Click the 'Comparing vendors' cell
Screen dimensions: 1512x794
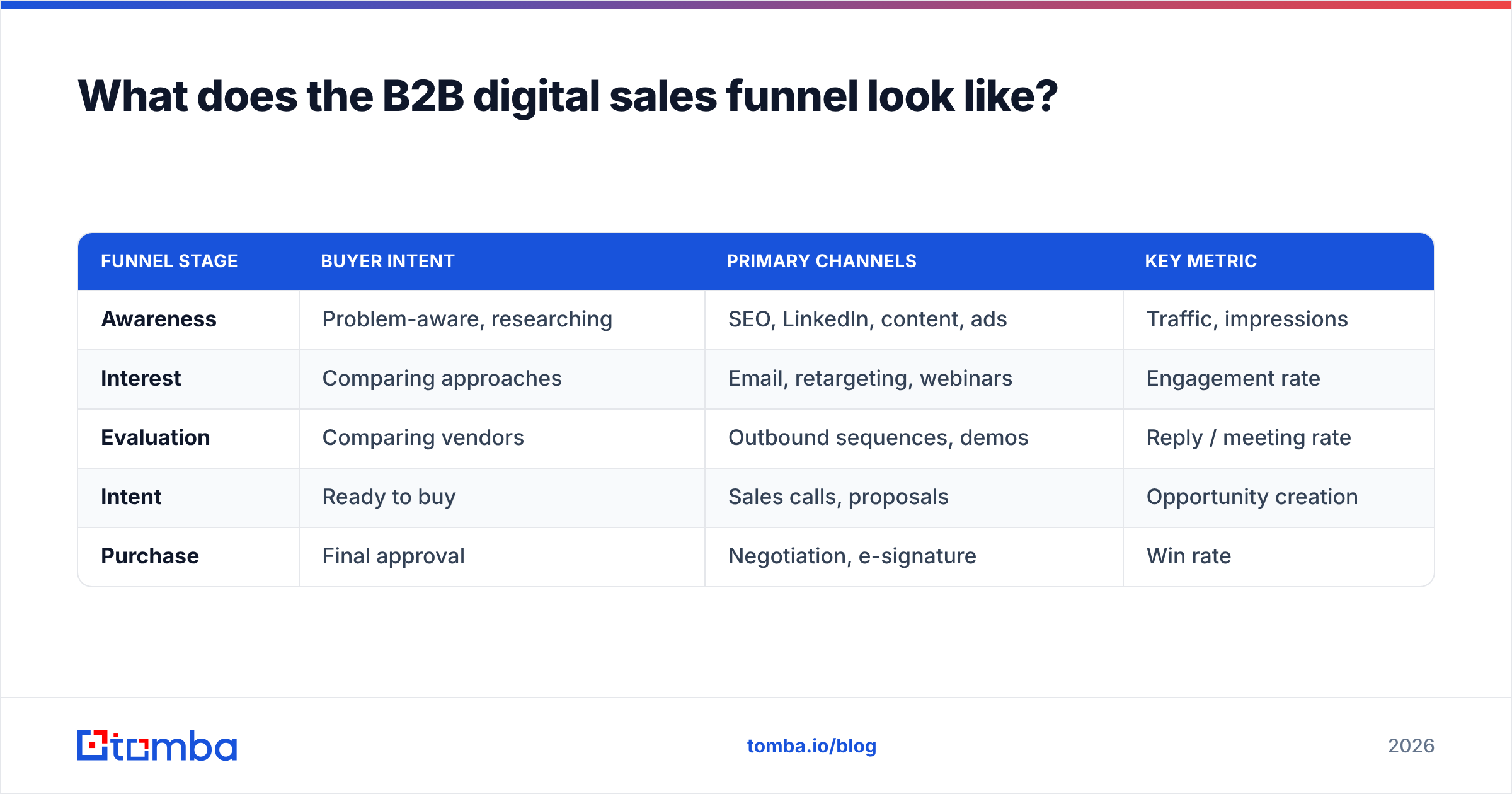point(502,438)
